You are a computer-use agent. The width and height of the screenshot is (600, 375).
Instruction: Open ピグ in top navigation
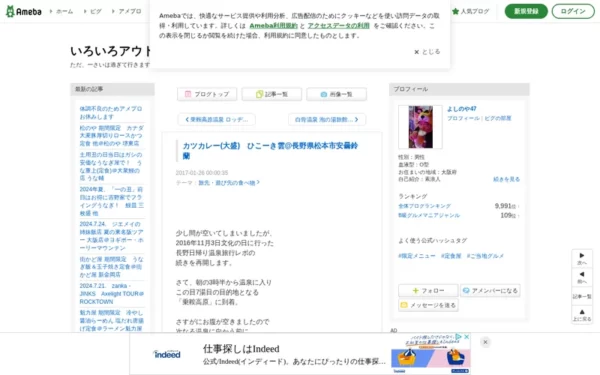point(93,11)
